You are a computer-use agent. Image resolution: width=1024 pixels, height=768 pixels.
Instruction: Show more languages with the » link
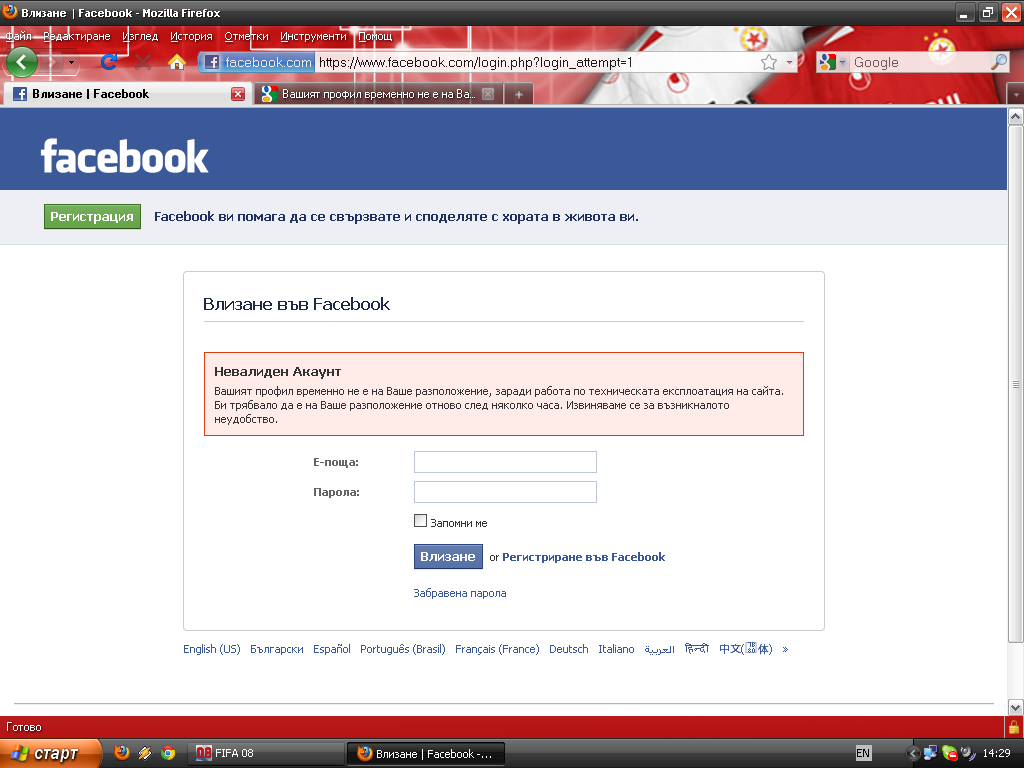(x=785, y=649)
